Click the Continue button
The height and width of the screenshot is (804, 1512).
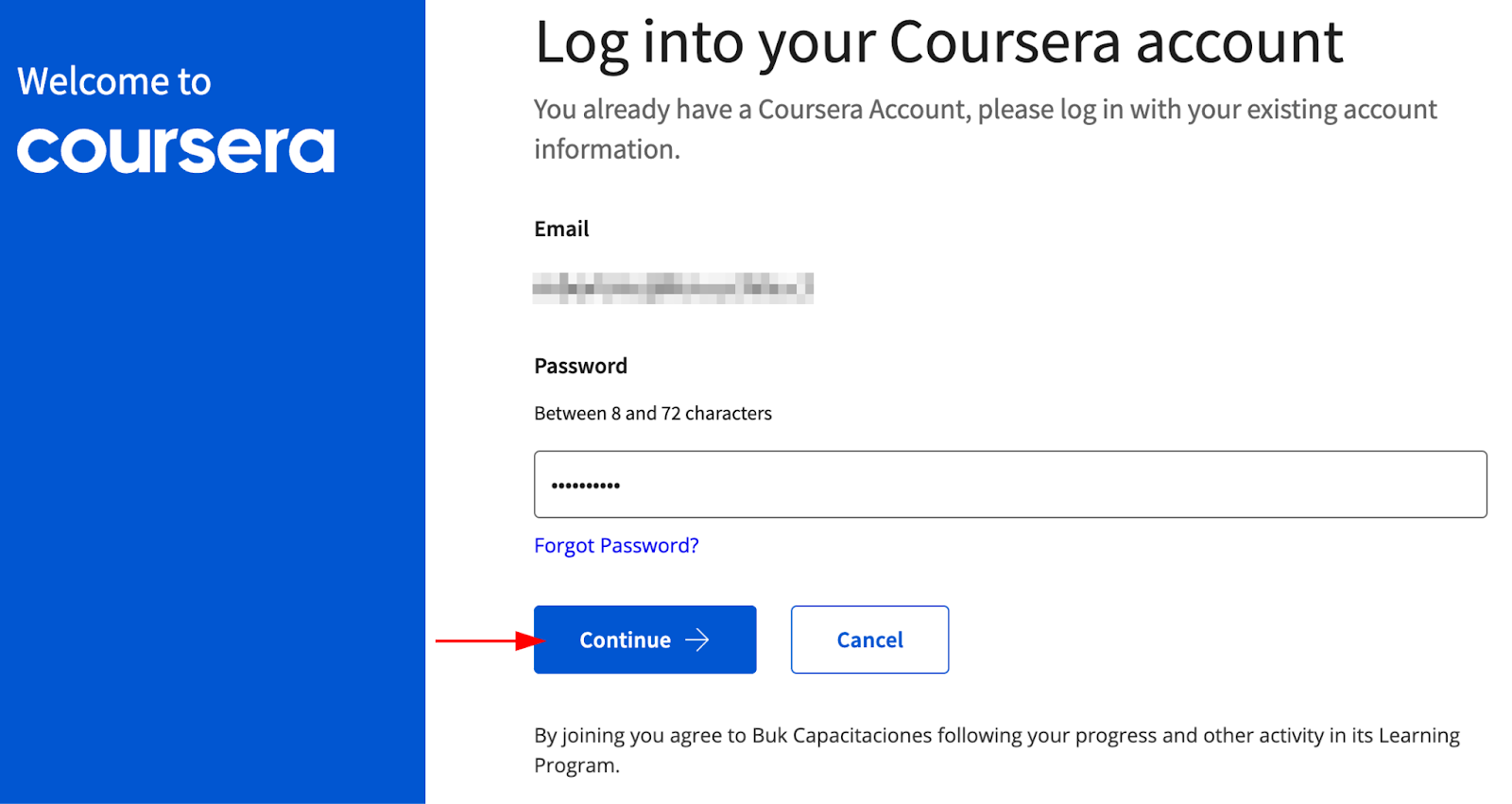644,640
